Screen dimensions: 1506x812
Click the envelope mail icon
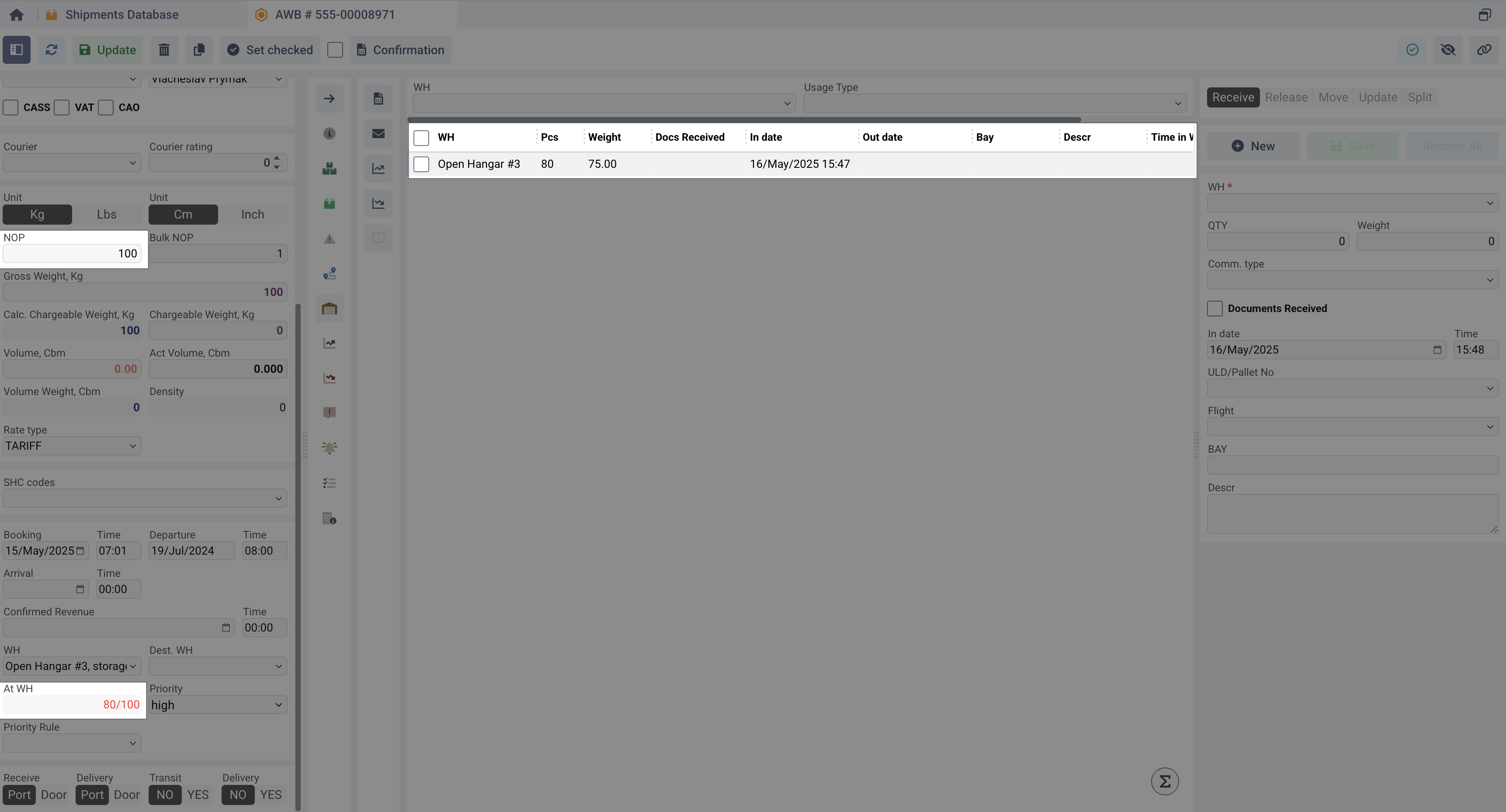(378, 133)
